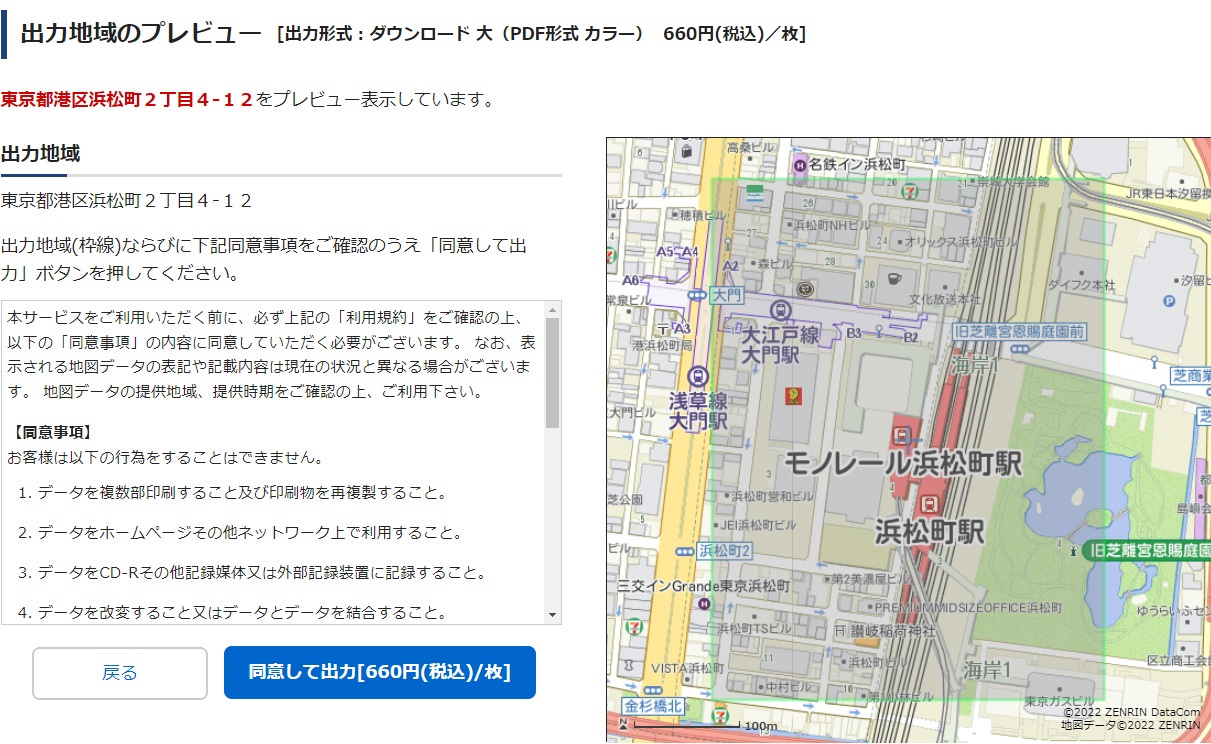This screenshot has height=744, width=1211.
Task: Select the Monorail Hamamatsucho Station icon
Action: 901,433
